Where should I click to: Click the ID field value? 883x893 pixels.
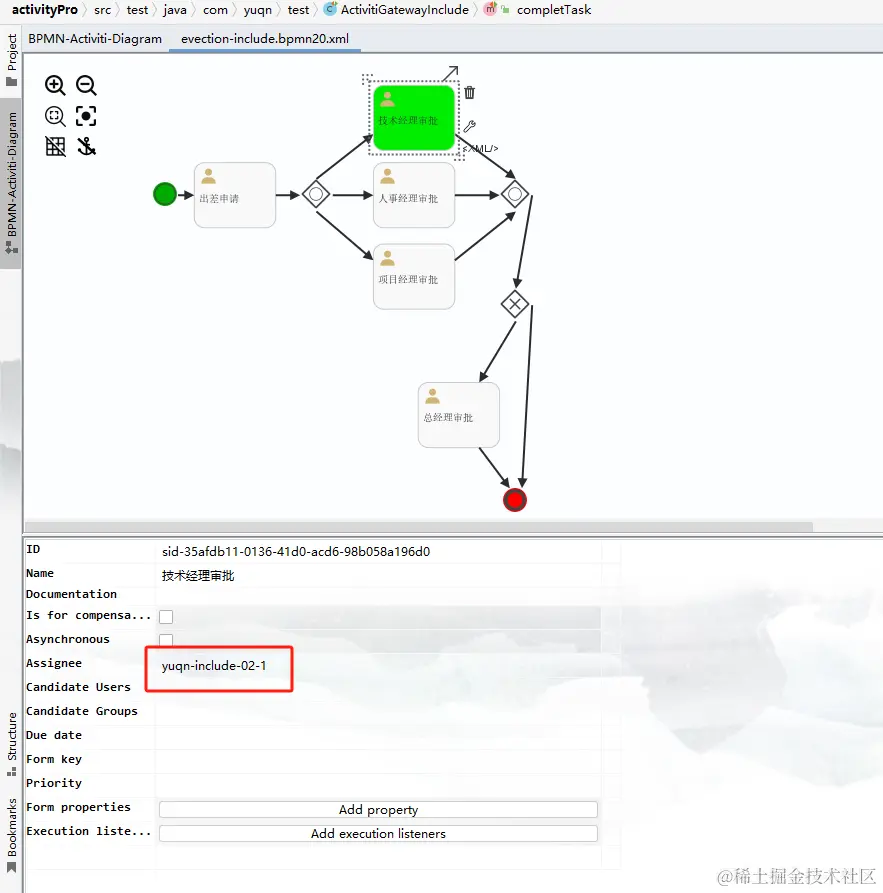tap(378, 551)
